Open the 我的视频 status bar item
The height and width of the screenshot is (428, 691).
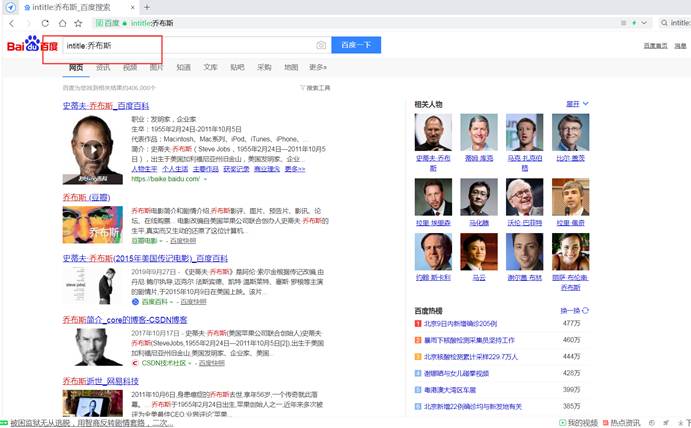pos(578,423)
